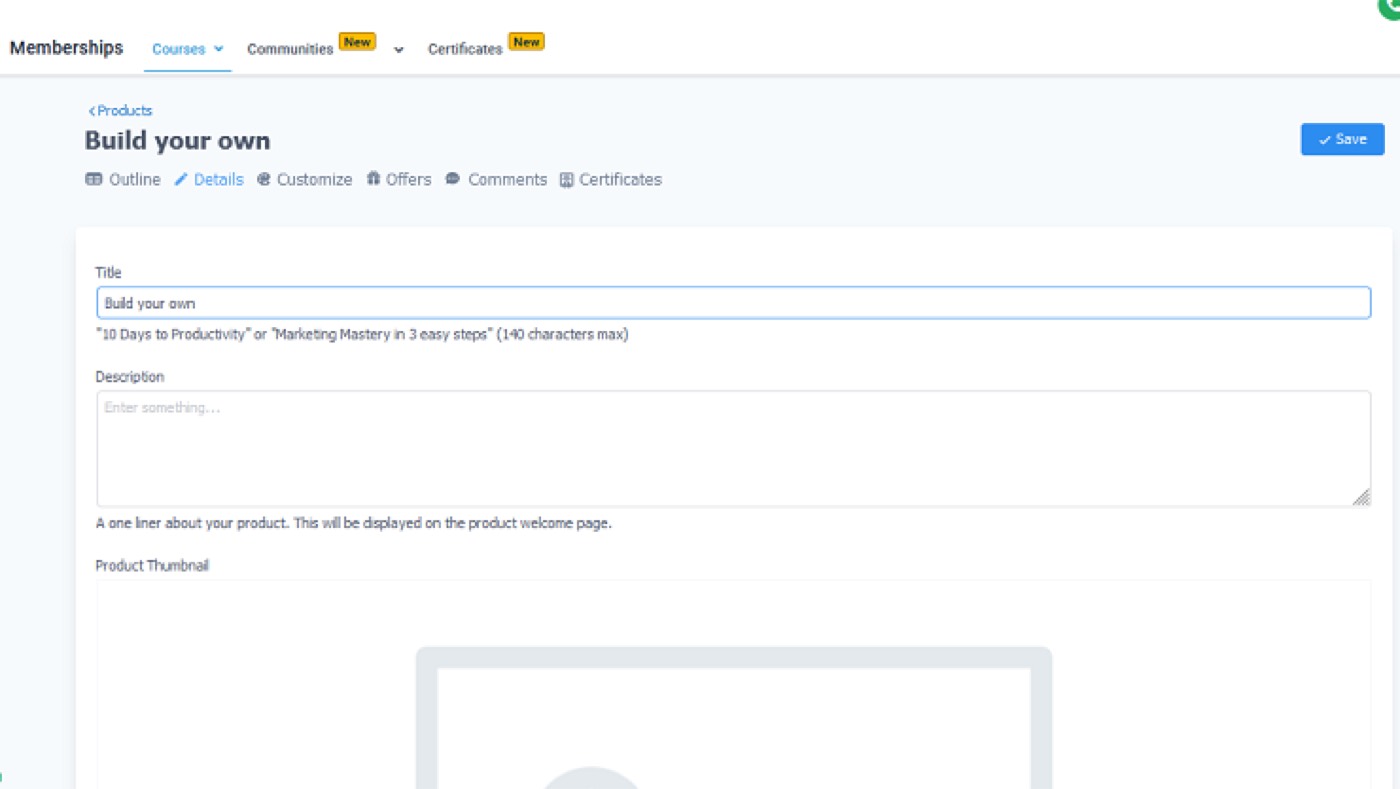The height and width of the screenshot is (789, 1400).
Task: Open the Courses dropdown menu
Action: coord(188,49)
